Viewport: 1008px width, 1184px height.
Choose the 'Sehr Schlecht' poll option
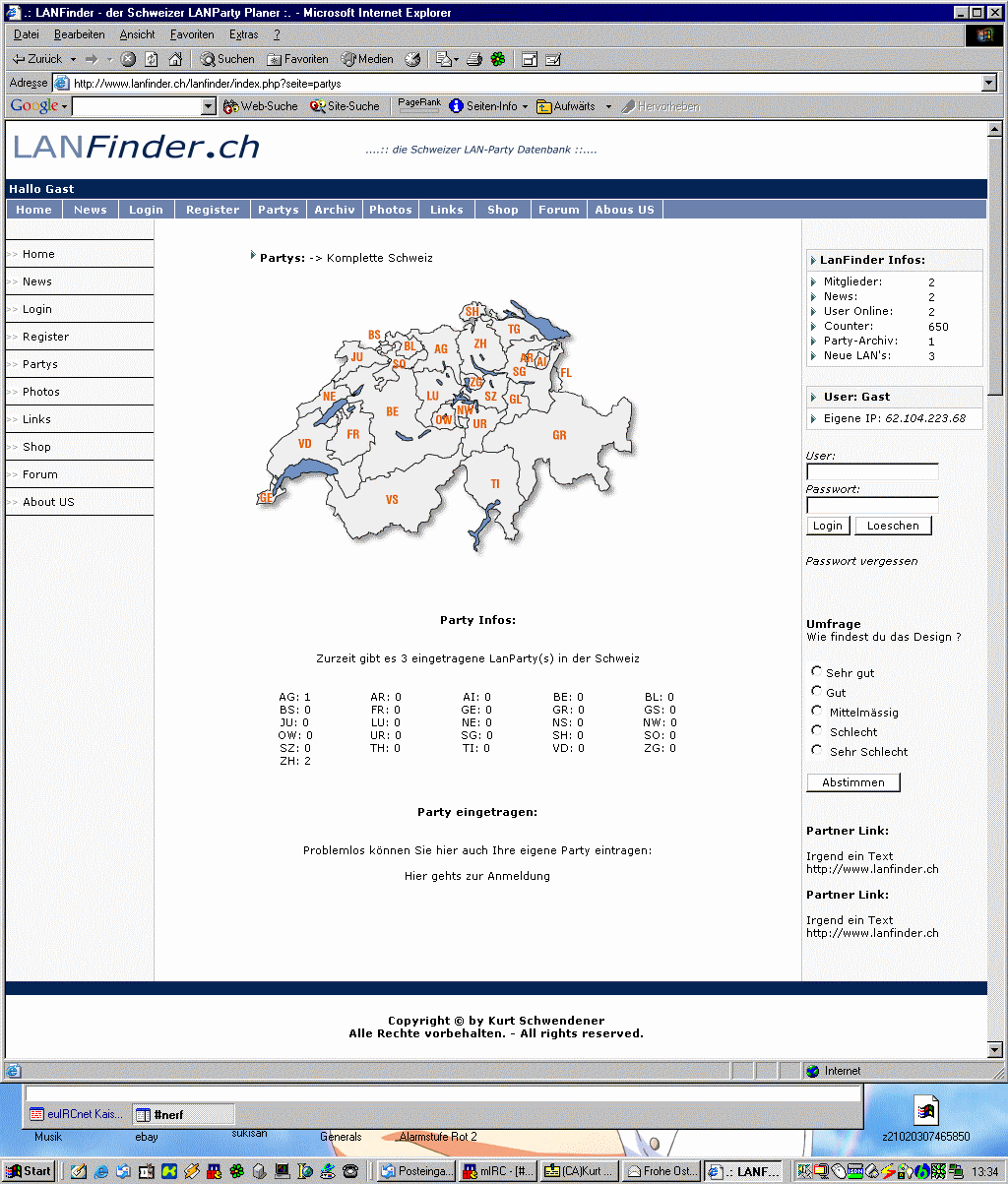(x=816, y=750)
